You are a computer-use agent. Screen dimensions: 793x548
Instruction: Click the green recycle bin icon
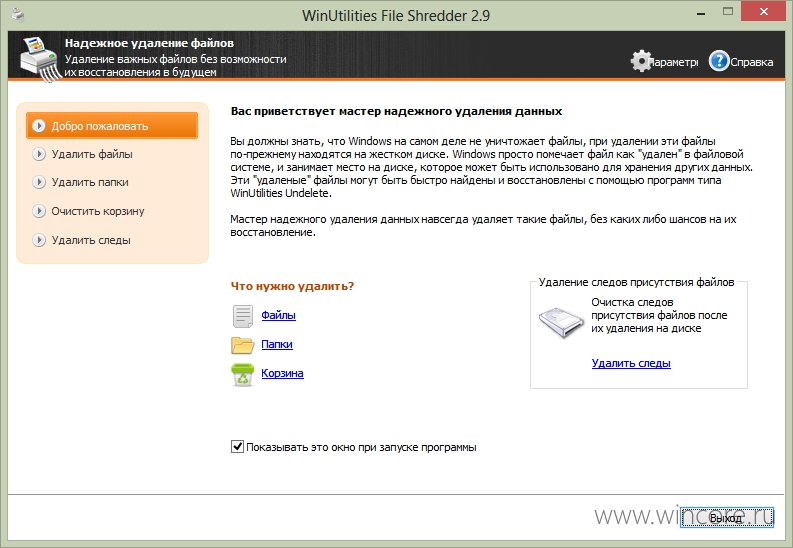[243, 375]
